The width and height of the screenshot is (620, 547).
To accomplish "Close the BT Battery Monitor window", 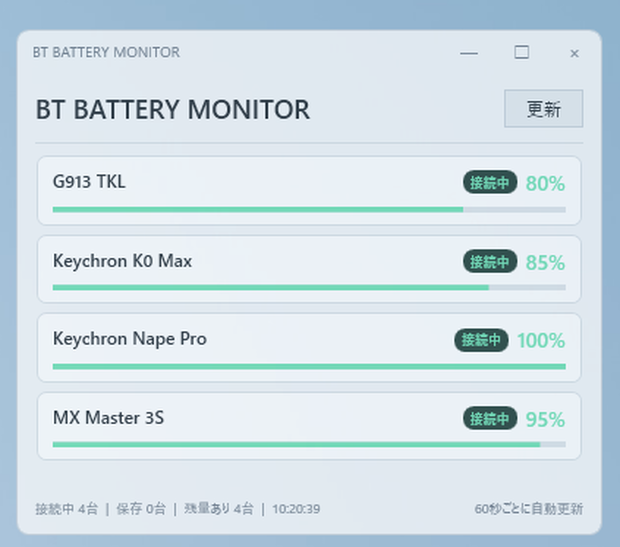I will (574, 53).
